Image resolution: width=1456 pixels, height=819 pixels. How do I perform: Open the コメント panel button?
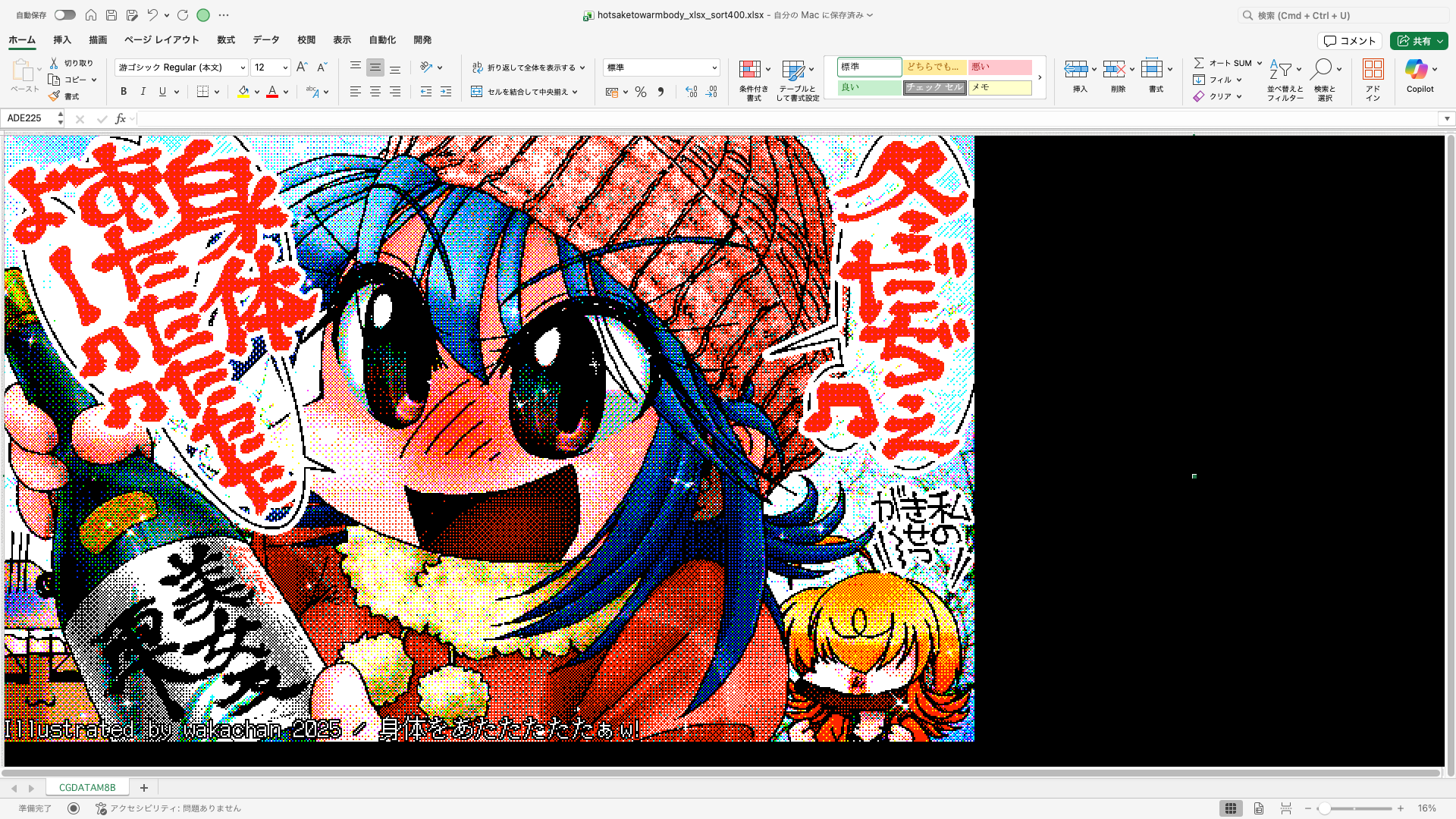coord(1349,40)
